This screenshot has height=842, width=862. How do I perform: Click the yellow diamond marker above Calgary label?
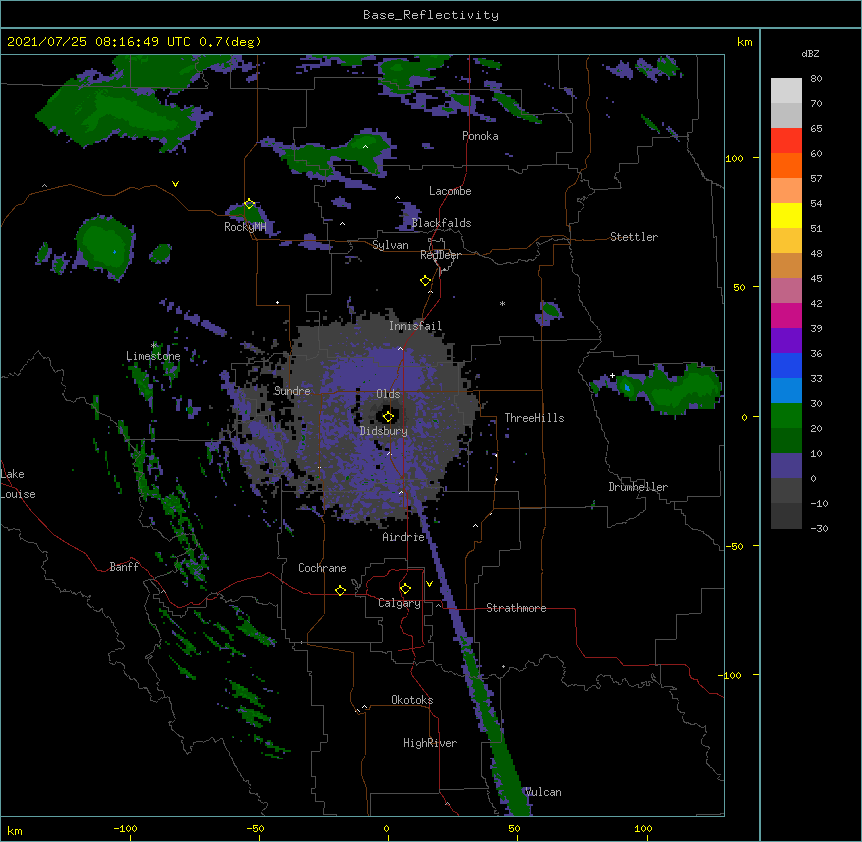coord(405,589)
